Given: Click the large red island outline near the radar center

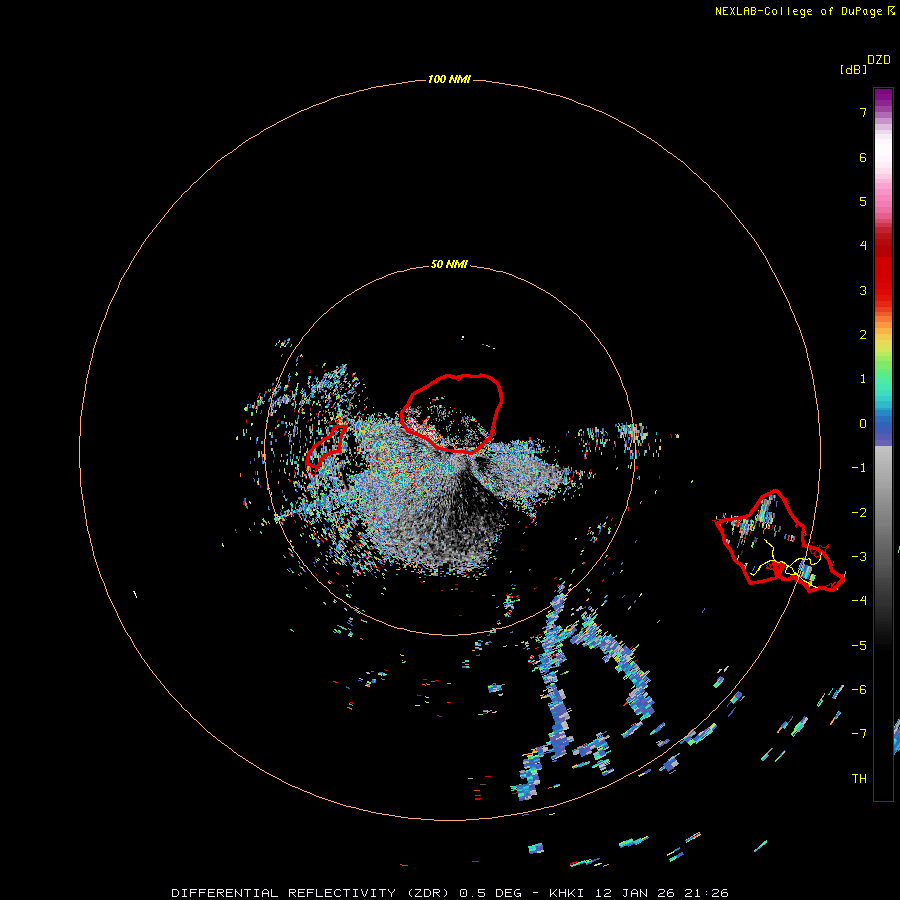Looking at the screenshot, I should tap(451, 413).
